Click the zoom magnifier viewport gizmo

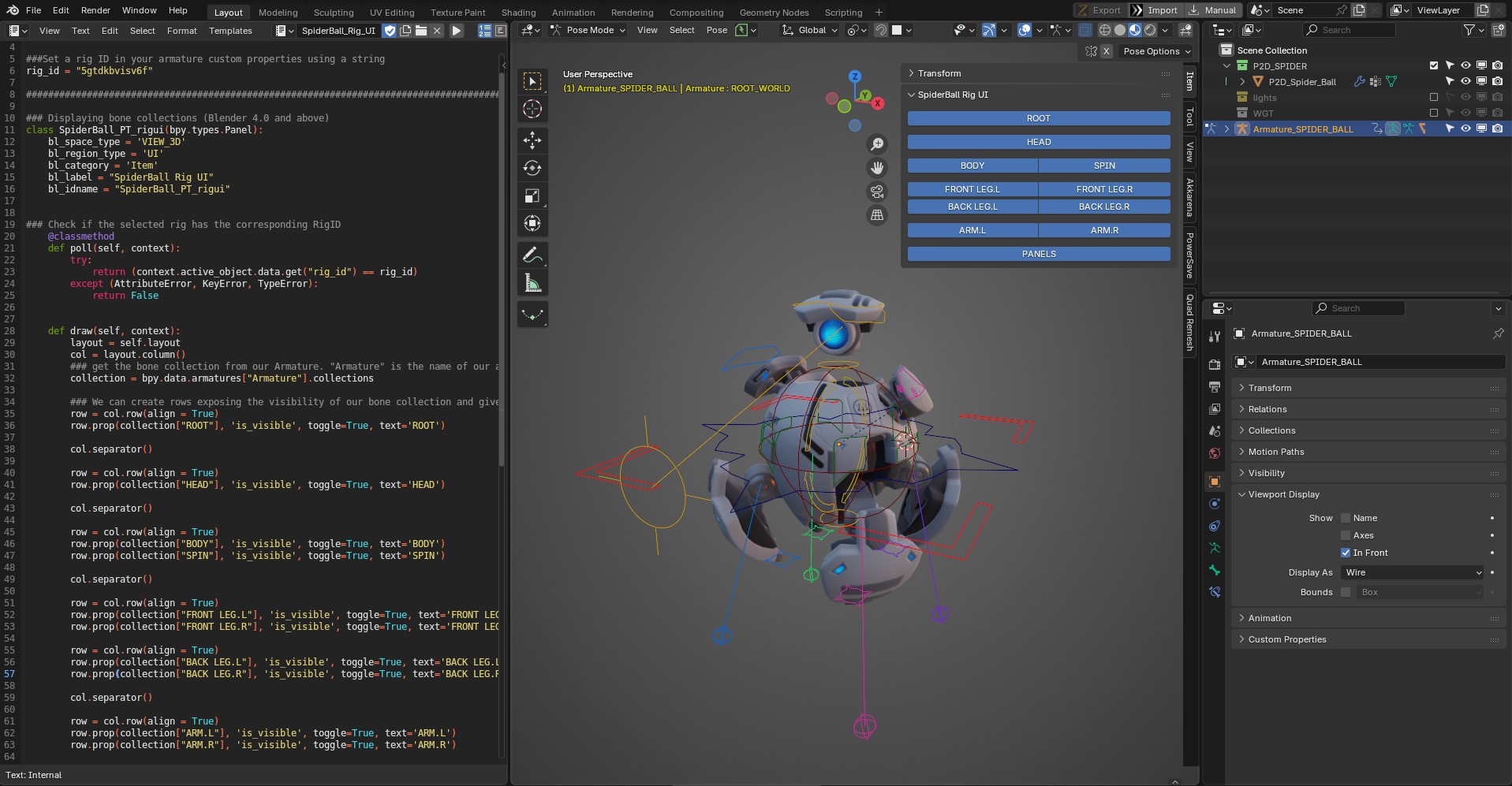876,144
